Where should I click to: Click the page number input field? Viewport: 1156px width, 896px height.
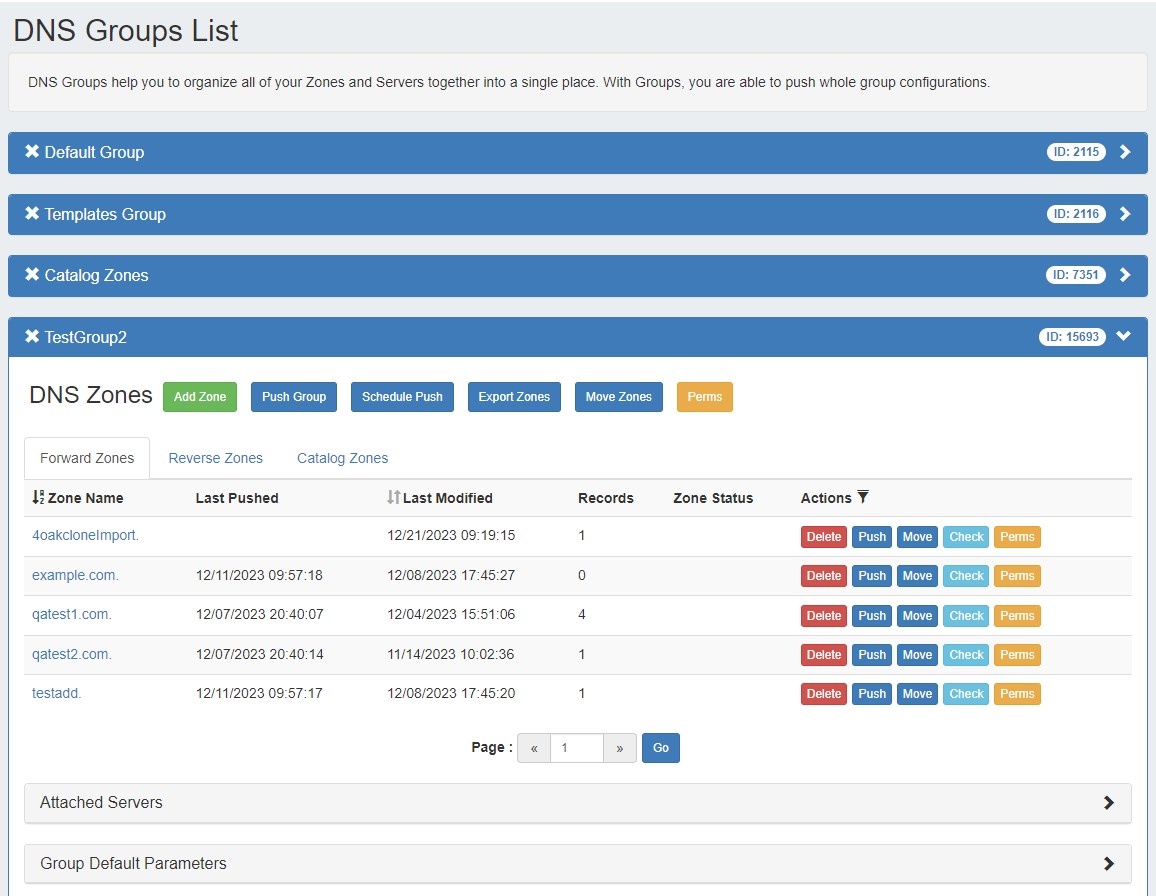click(x=577, y=748)
